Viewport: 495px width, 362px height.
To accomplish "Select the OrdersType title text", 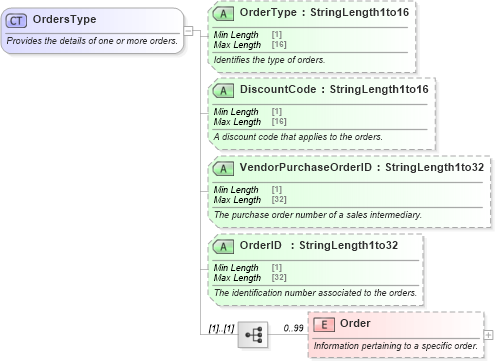I will pyautogui.click(x=64, y=19).
